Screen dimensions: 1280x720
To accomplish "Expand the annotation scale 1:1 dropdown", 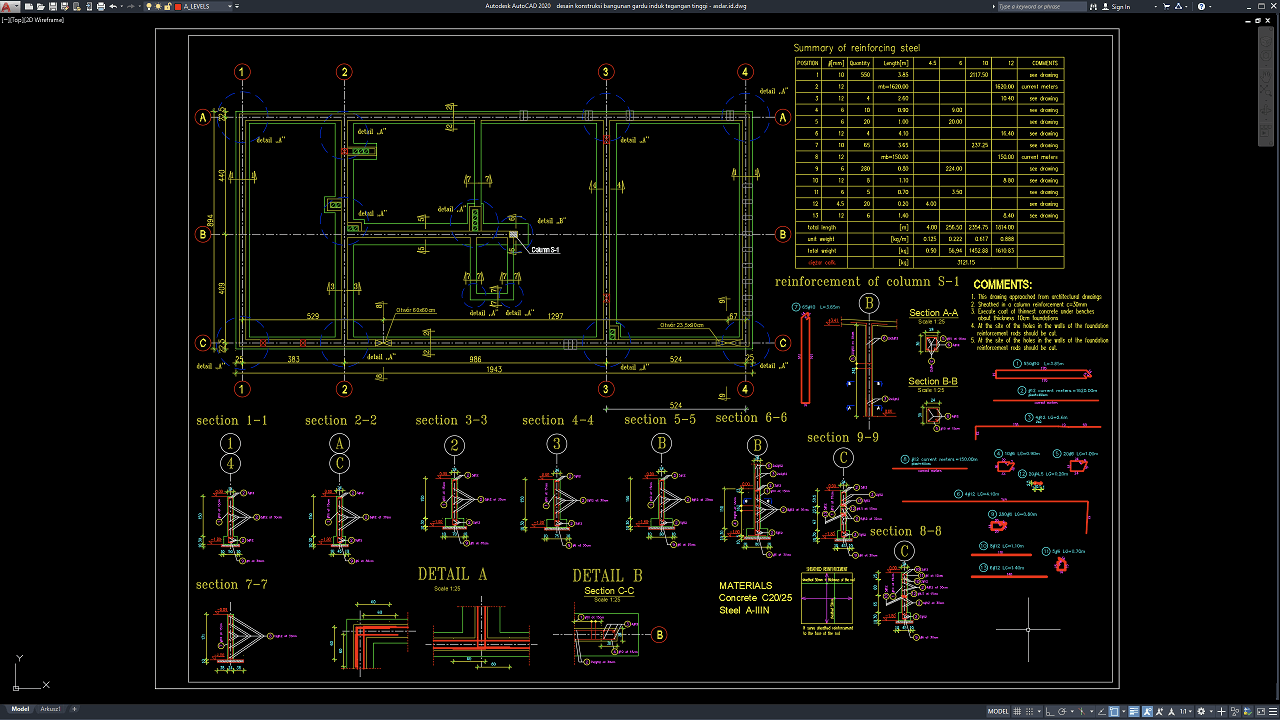I will 1185,711.
